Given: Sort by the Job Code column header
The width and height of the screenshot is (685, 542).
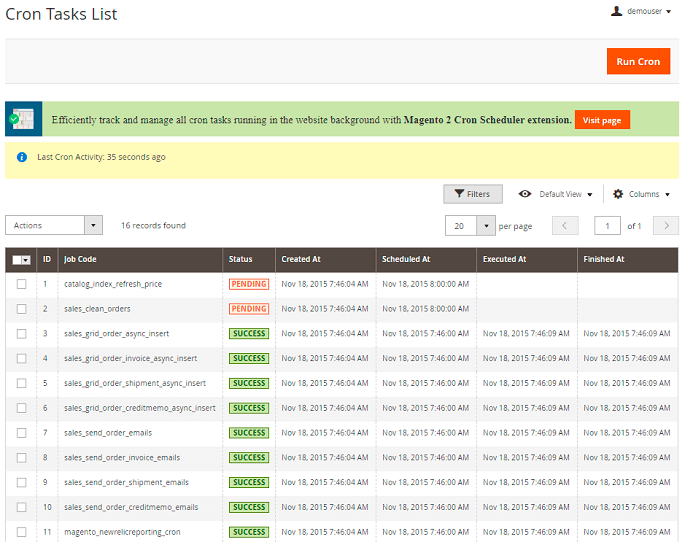Looking at the screenshot, I should (80, 259).
